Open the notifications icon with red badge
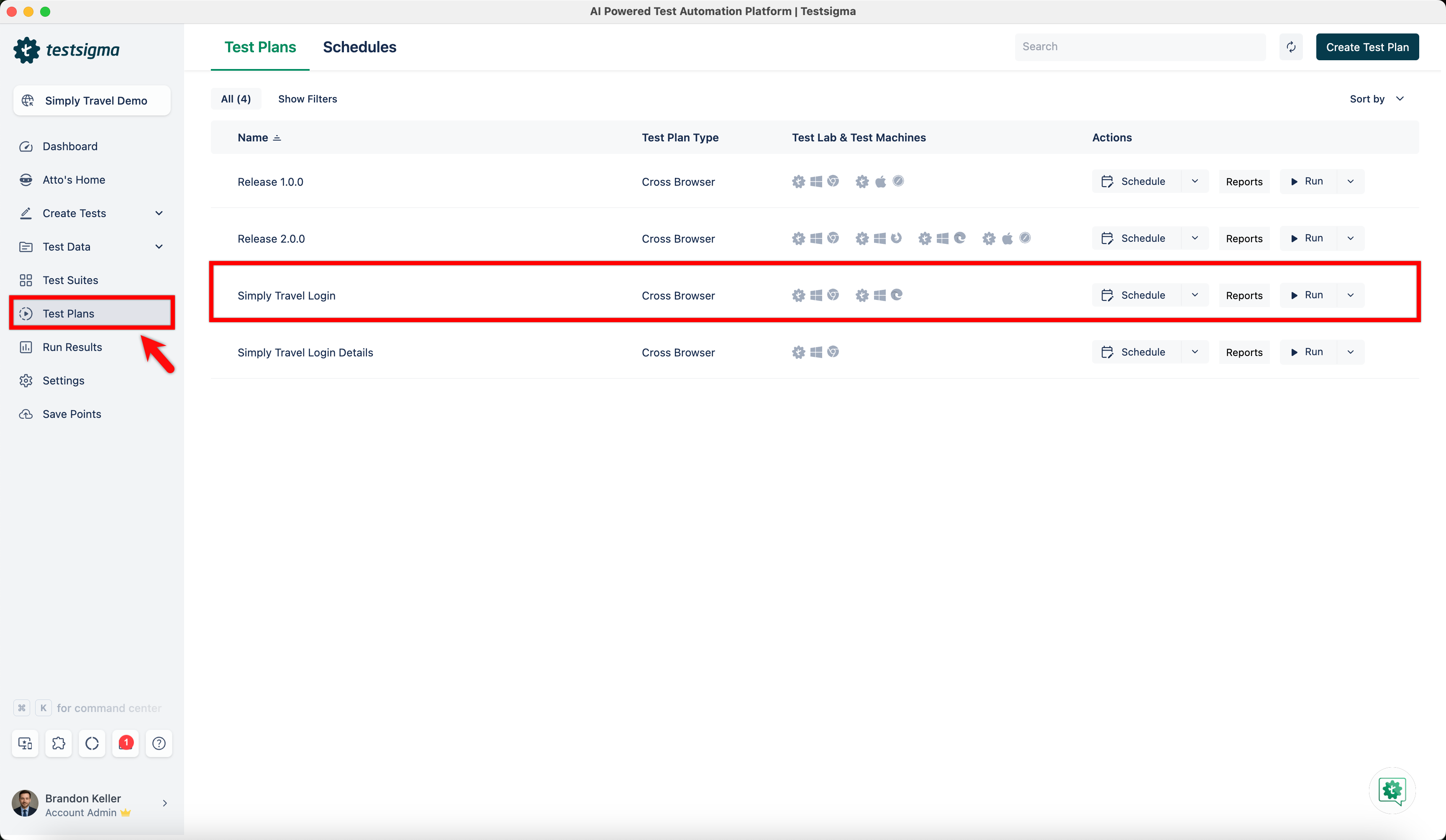The width and height of the screenshot is (1446, 840). (126, 743)
